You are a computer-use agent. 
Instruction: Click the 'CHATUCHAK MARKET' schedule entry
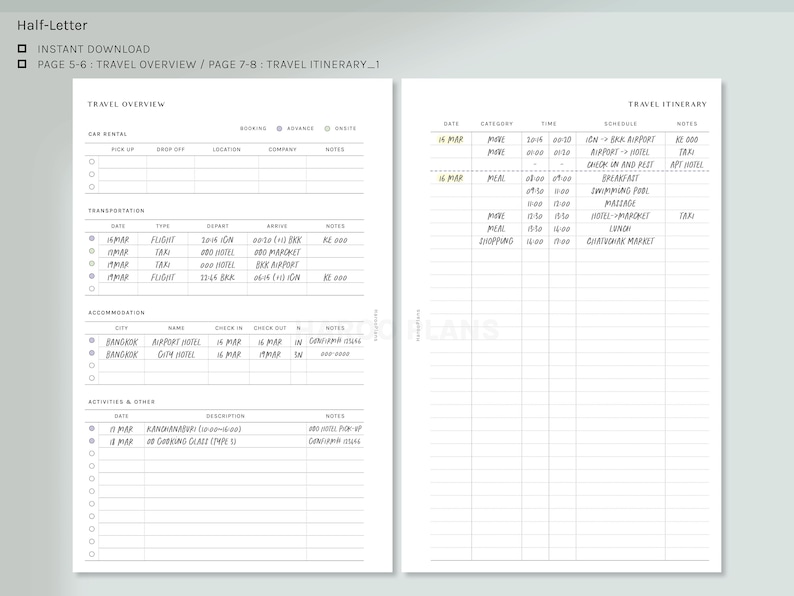click(620, 242)
